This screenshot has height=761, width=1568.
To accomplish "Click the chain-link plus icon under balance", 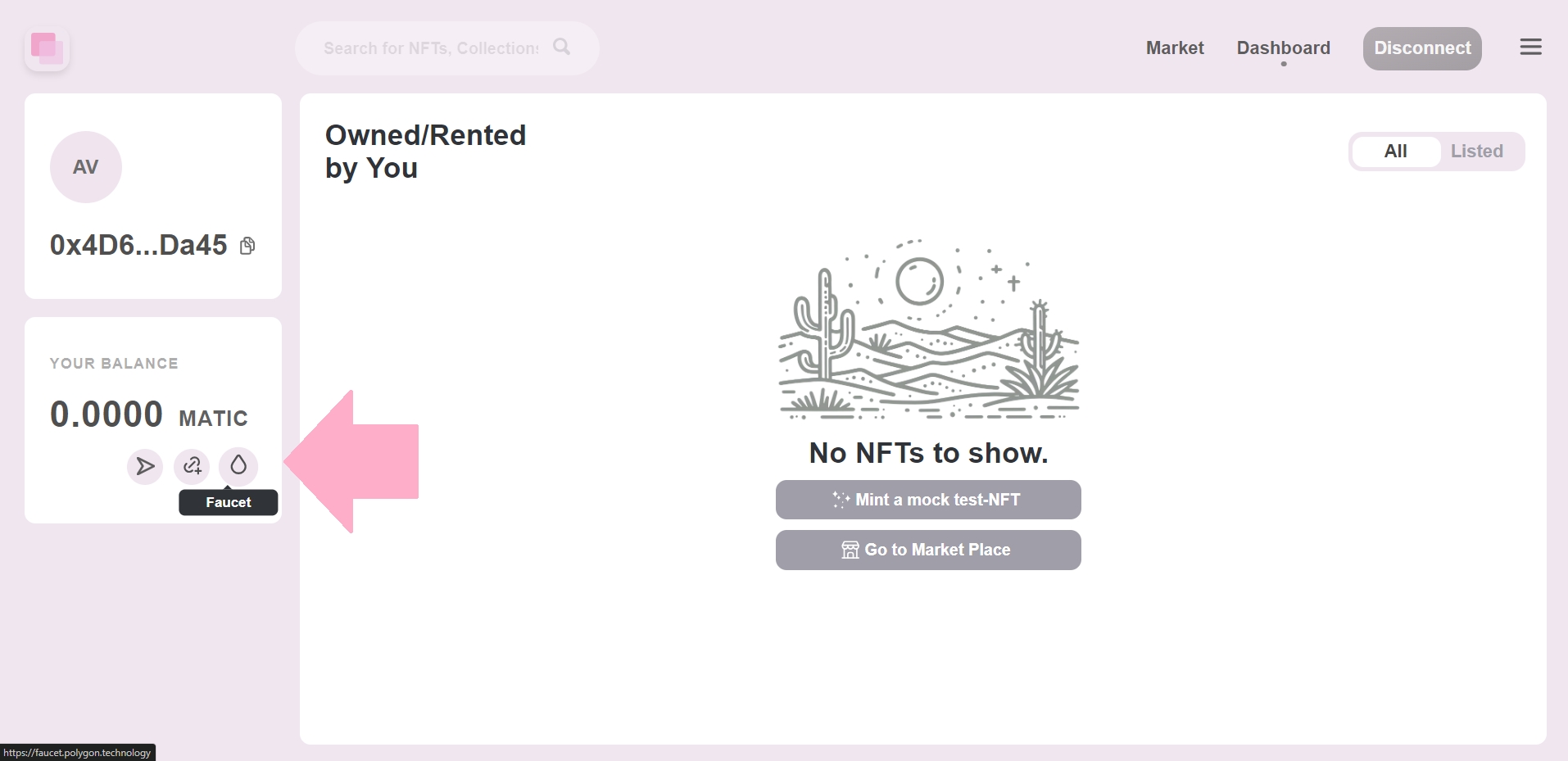I will click(x=192, y=467).
